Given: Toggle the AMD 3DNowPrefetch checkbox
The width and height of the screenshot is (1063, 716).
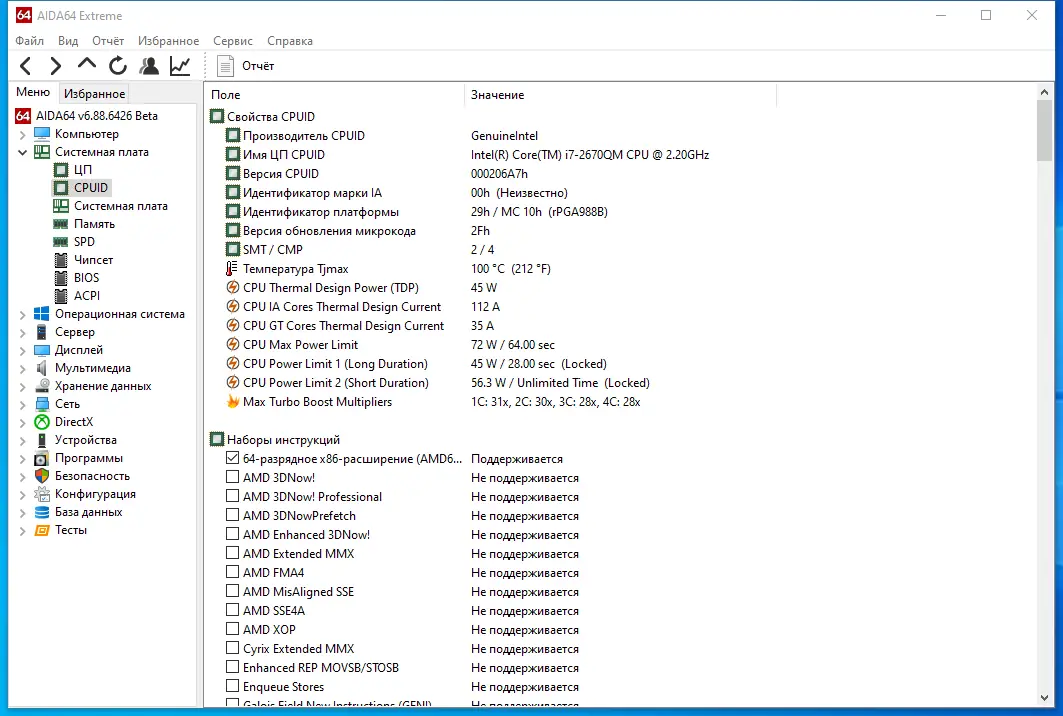Looking at the screenshot, I should [233, 515].
